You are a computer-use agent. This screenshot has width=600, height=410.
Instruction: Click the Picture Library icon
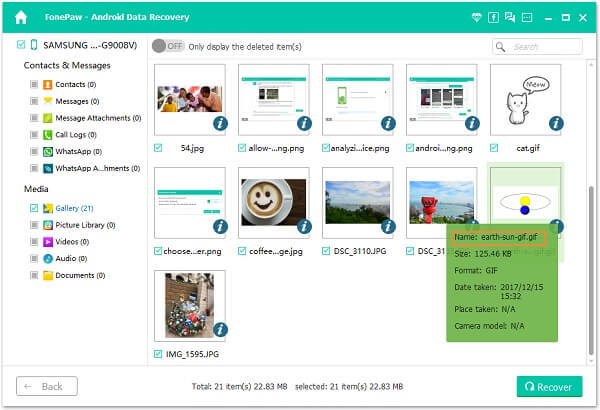click(x=47, y=225)
